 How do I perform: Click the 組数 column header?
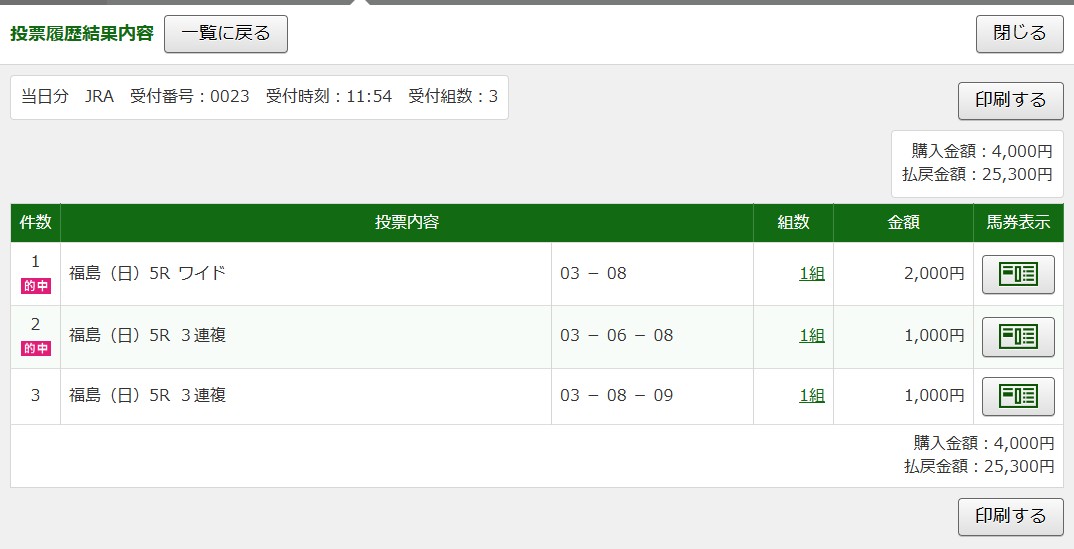pyautogui.click(x=793, y=223)
